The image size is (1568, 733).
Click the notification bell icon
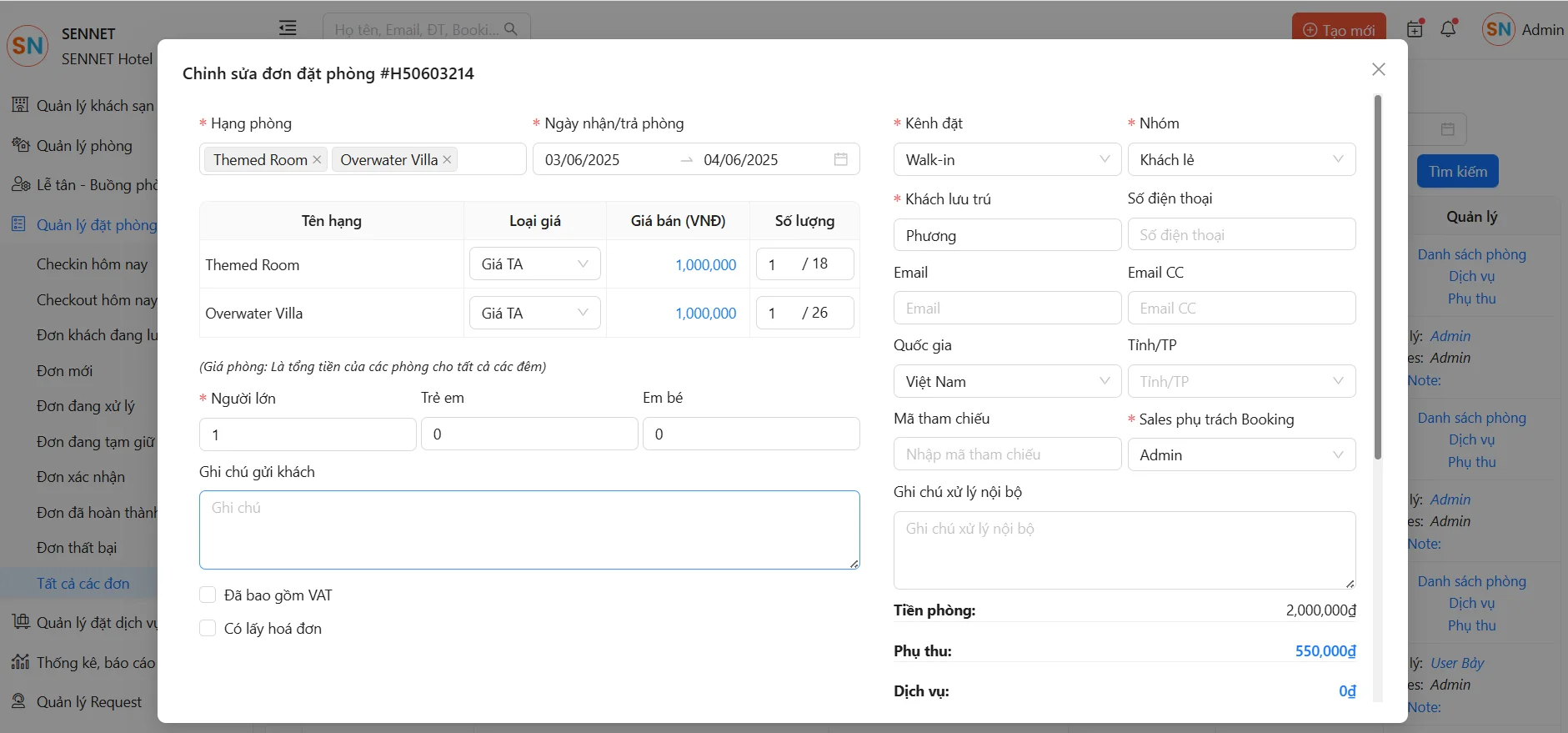(1449, 29)
